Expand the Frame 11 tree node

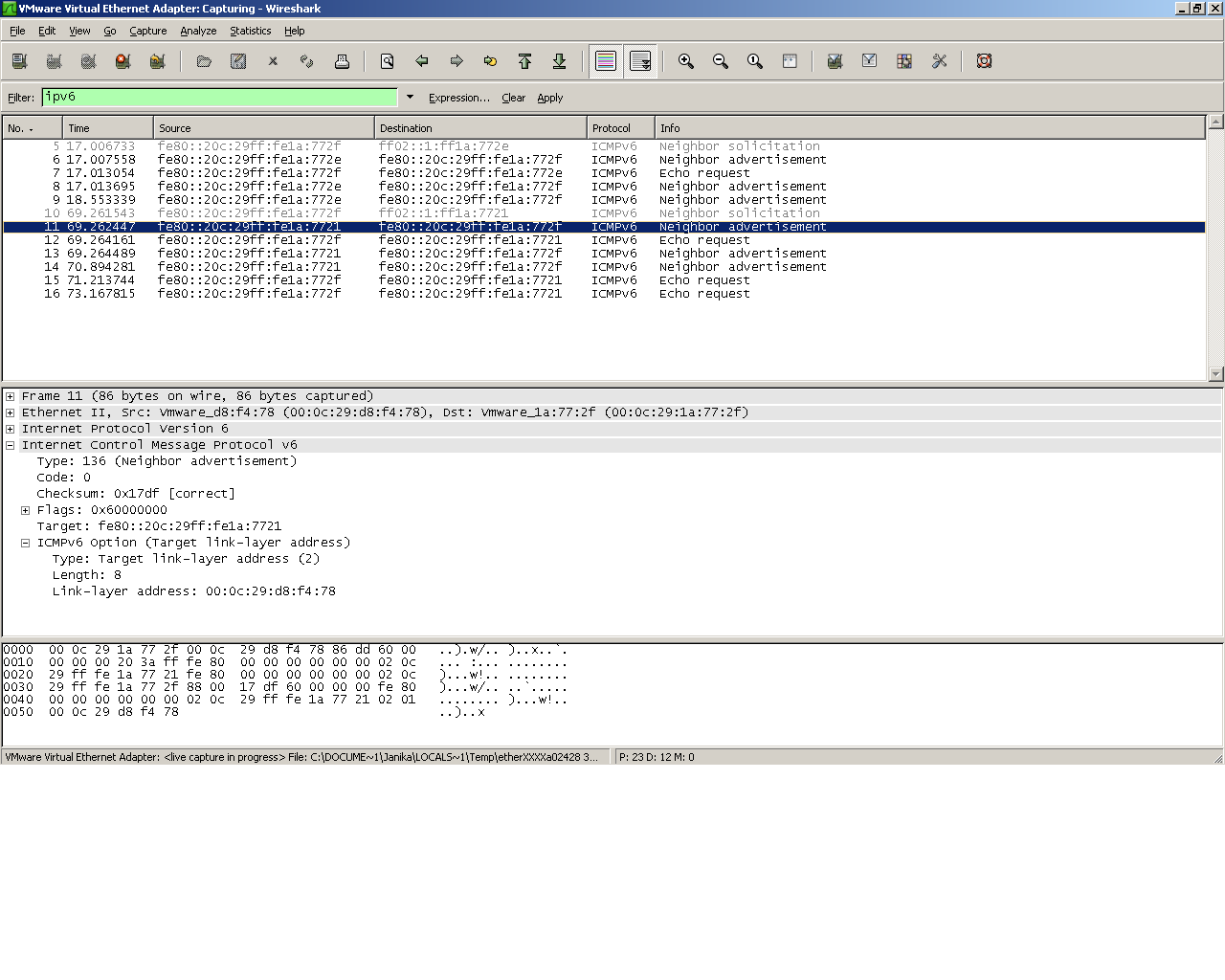(11, 396)
